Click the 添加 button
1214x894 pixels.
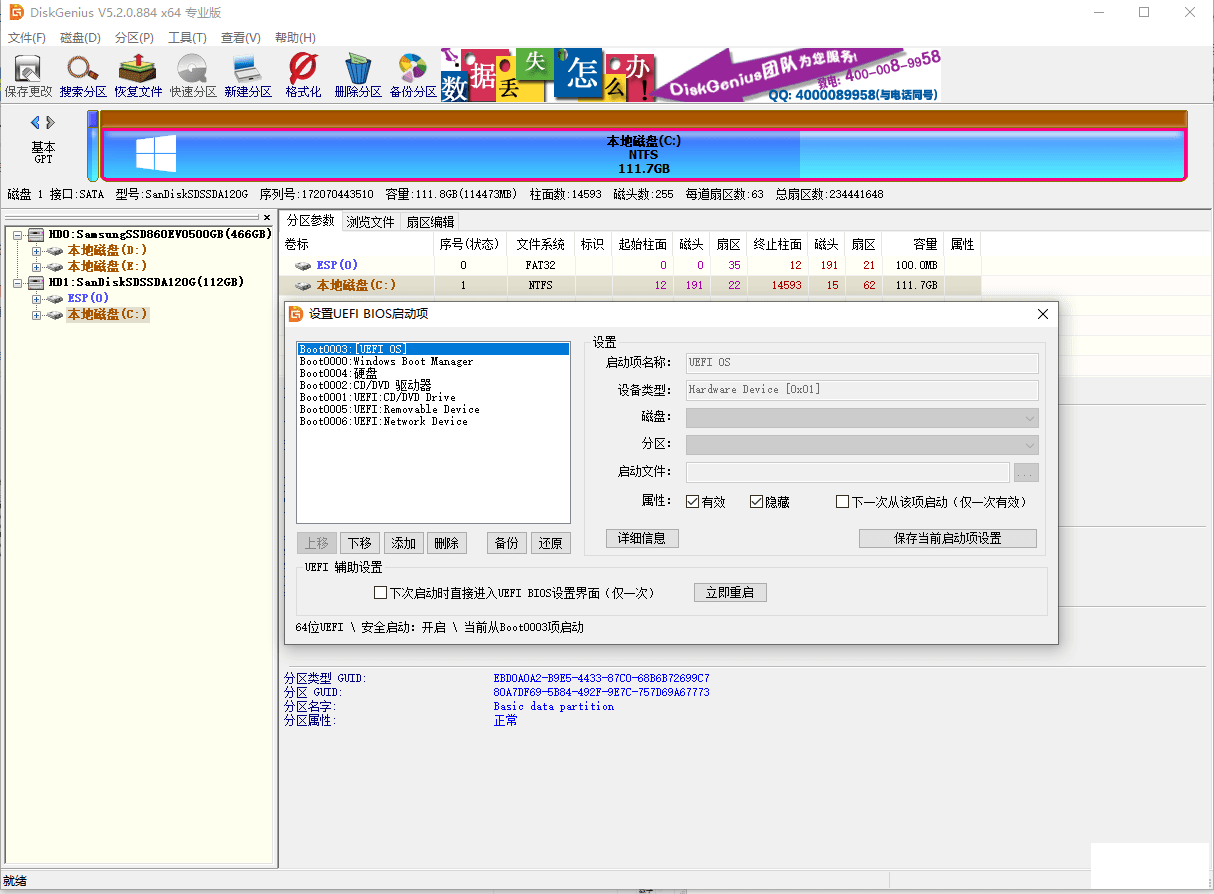(x=404, y=543)
